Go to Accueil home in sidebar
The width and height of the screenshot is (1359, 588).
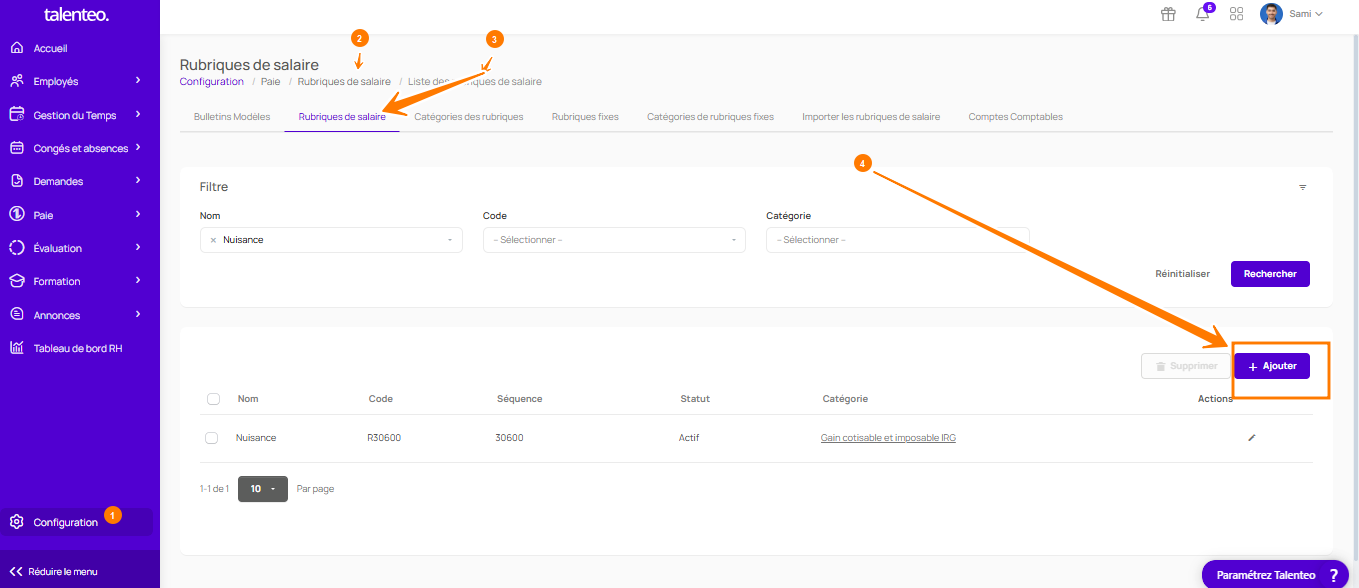coord(50,48)
